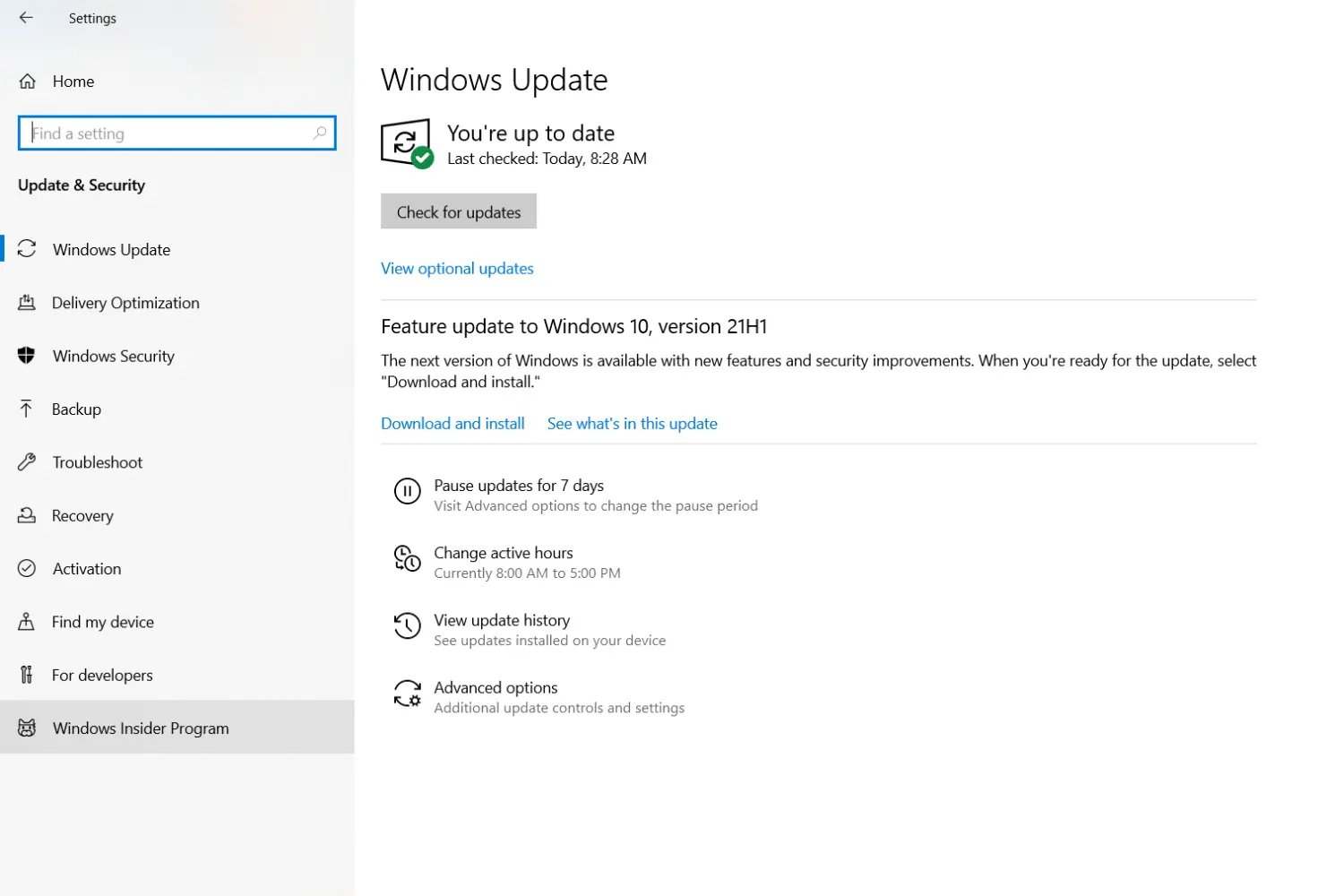This screenshot has height=896, width=1344.
Task: Click the Home house icon
Action: (28, 82)
